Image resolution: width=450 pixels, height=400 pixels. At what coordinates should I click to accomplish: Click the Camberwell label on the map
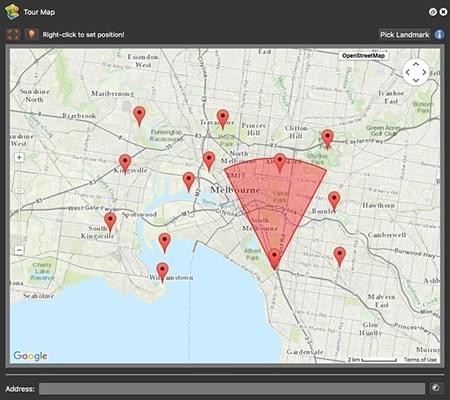tap(387, 235)
